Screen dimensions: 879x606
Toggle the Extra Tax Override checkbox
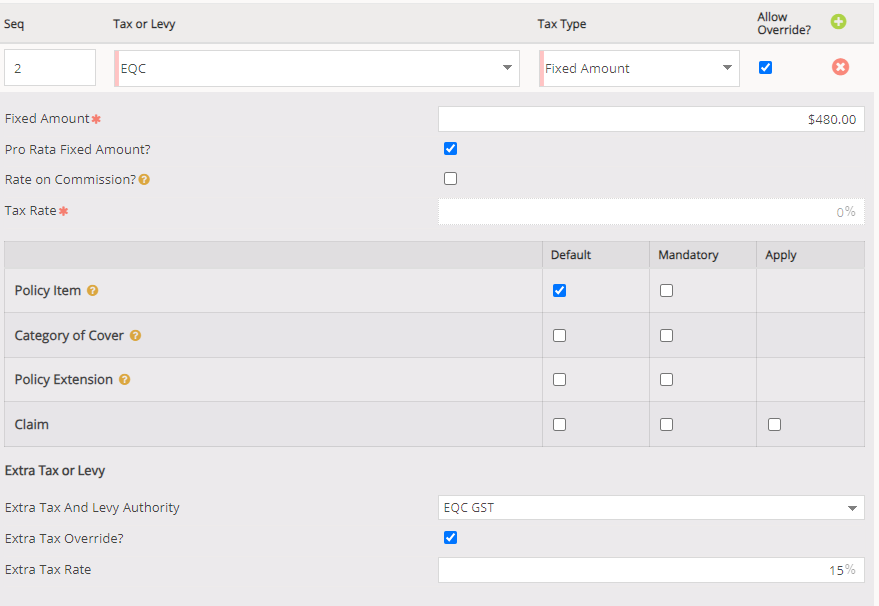tap(450, 538)
